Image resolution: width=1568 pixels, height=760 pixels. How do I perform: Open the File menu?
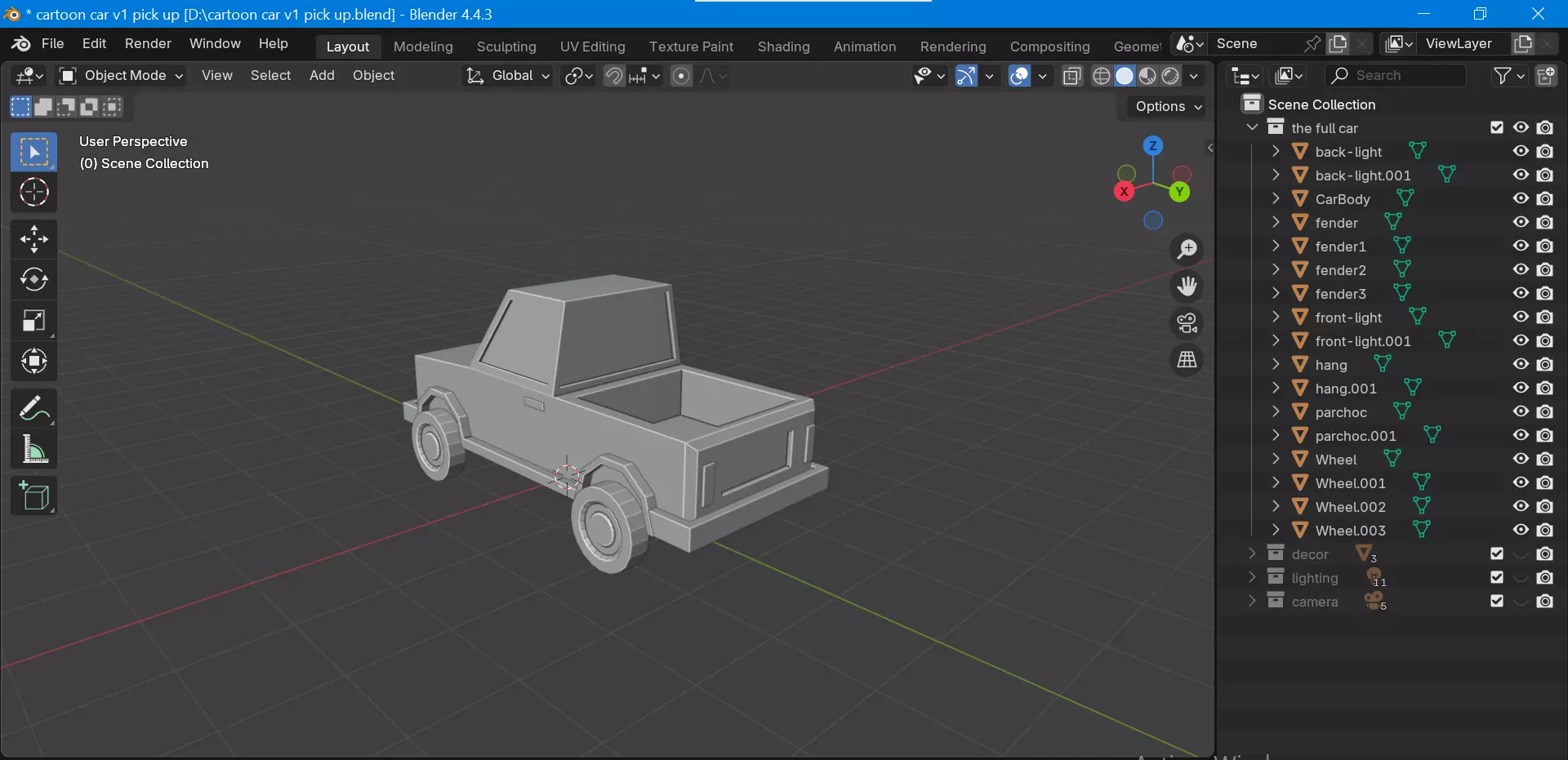[52, 43]
